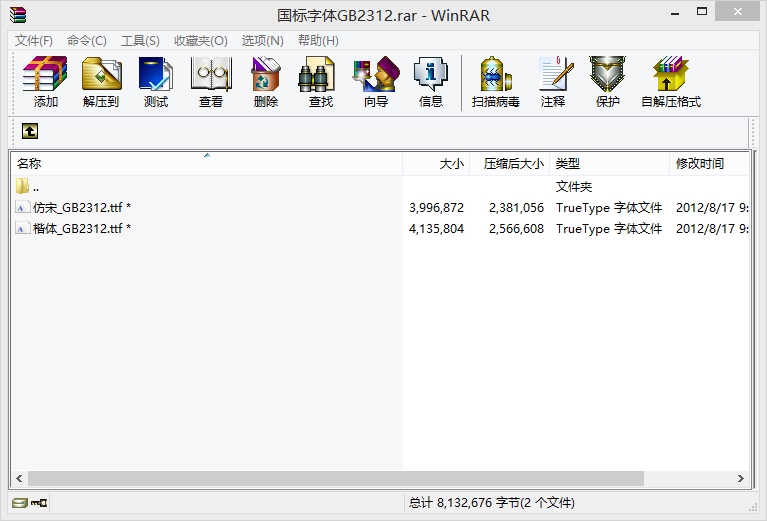Open the 工具(S) menu
This screenshot has height=521, width=767.
tap(140, 41)
